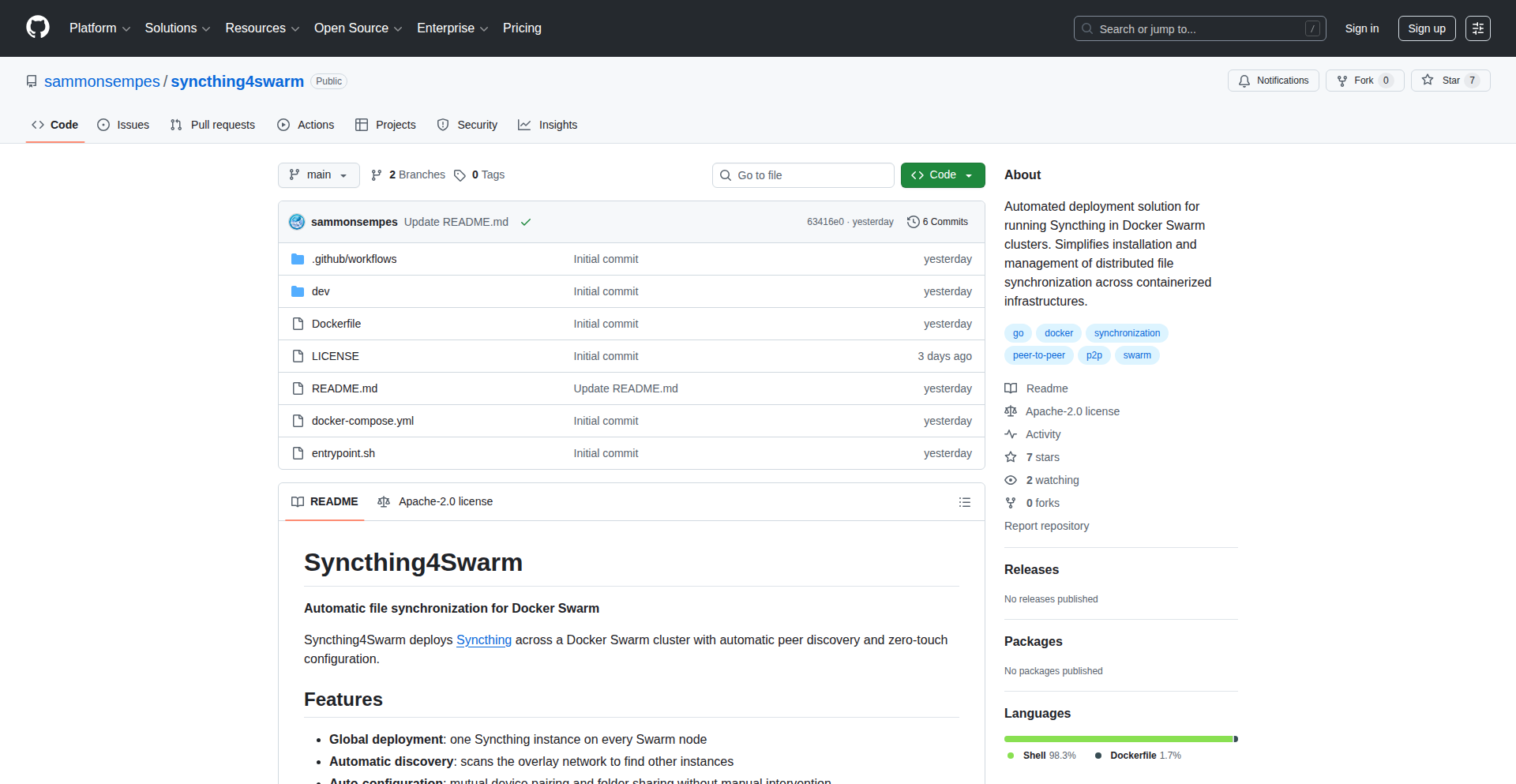1516x784 pixels.
Task: Open the main branch dropdown
Action: point(318,175)
